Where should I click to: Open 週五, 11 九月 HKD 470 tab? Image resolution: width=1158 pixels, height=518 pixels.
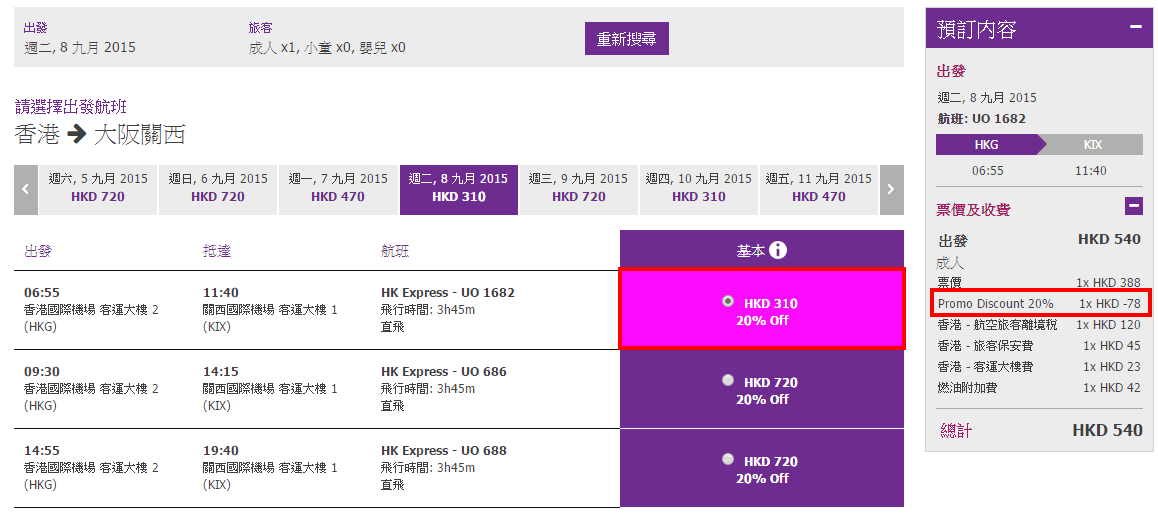point(819,188)
